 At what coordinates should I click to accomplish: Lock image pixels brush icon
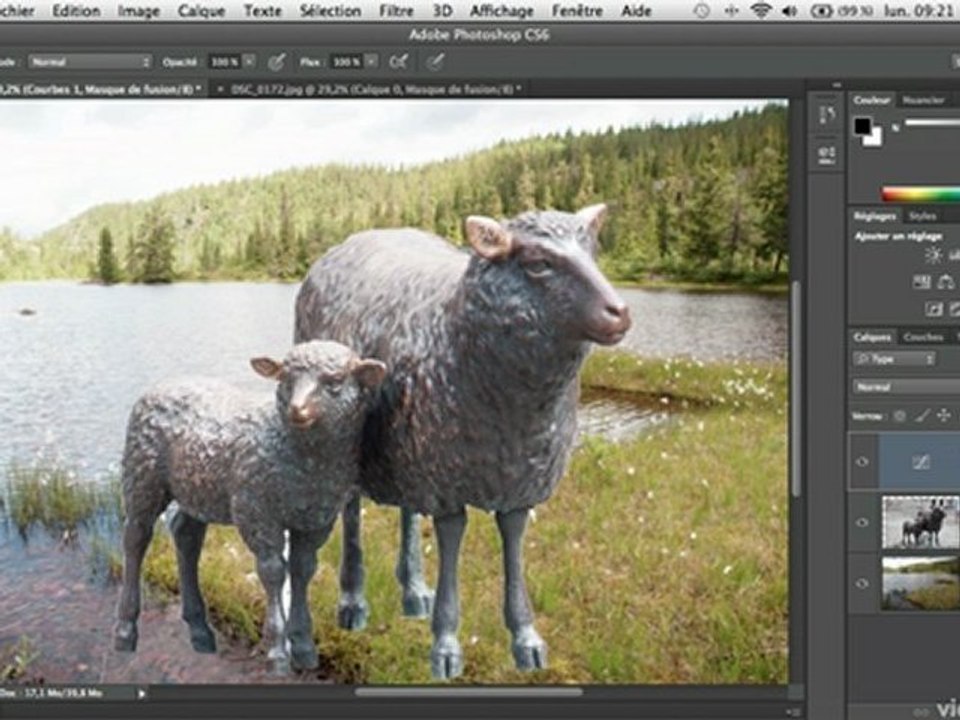click(922, 416)
